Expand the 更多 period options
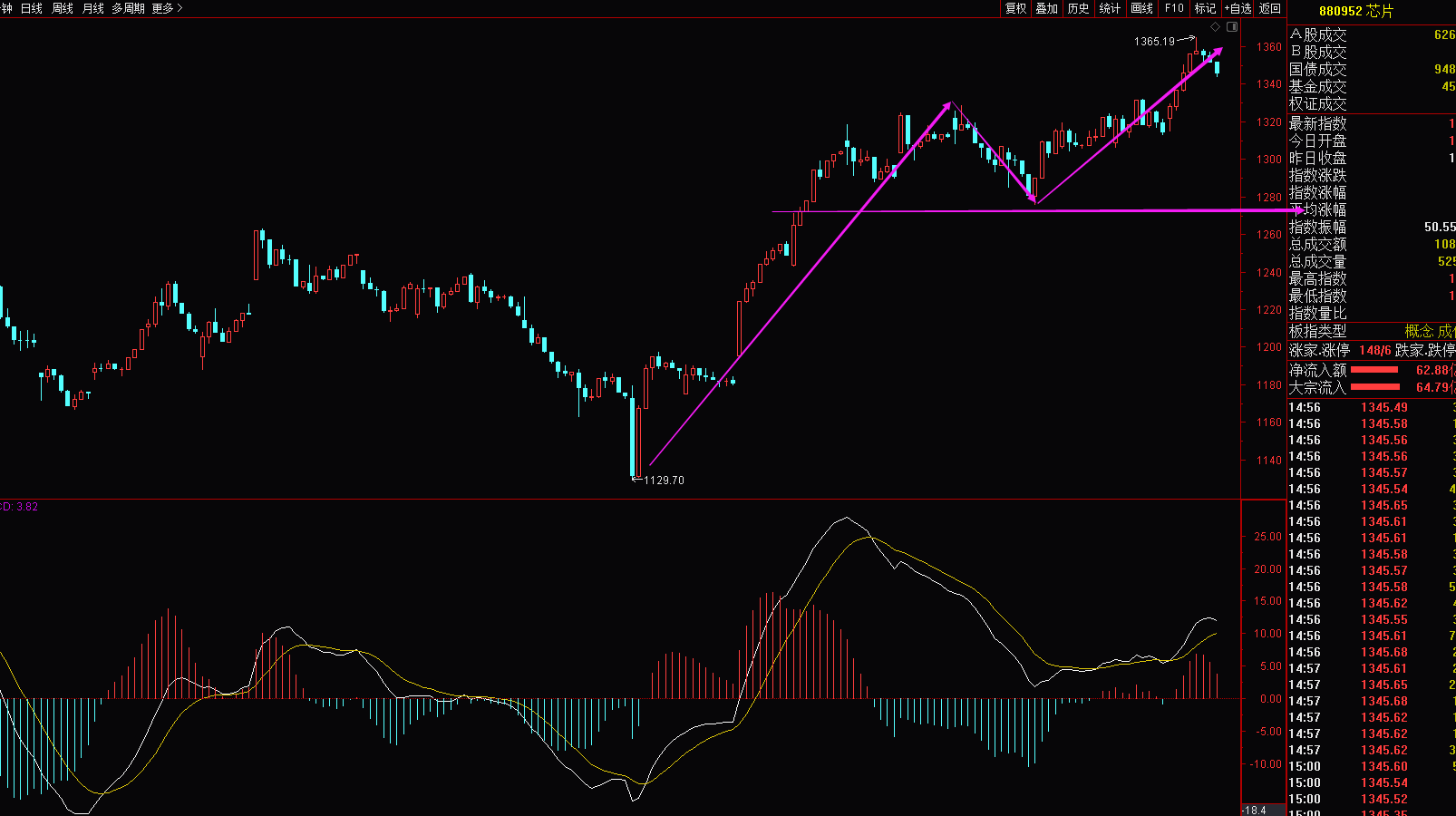Viewport: 1456px width, 816px height. [167, 8]
